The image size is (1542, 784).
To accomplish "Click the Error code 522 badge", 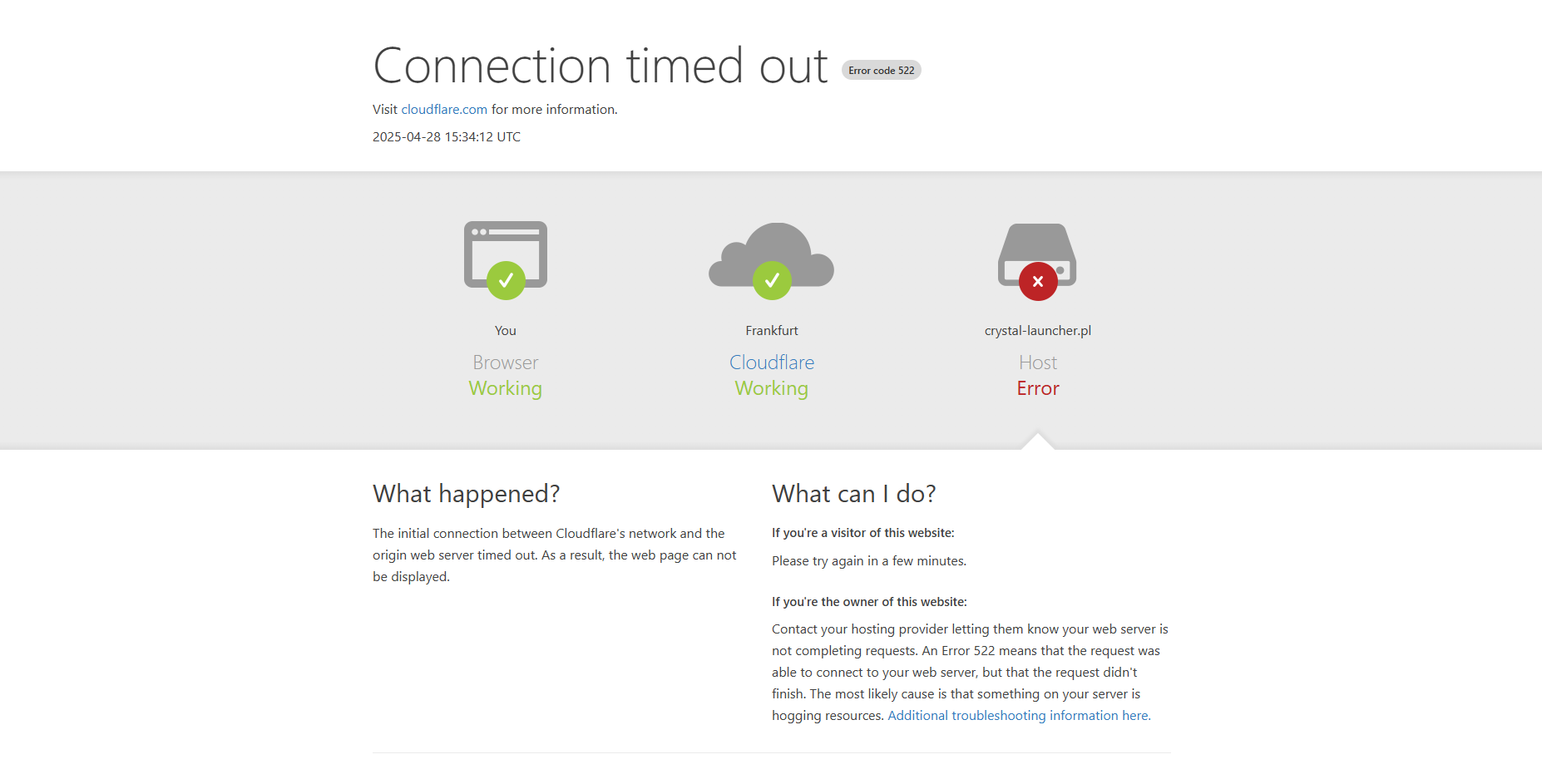I will click(881, 71).
